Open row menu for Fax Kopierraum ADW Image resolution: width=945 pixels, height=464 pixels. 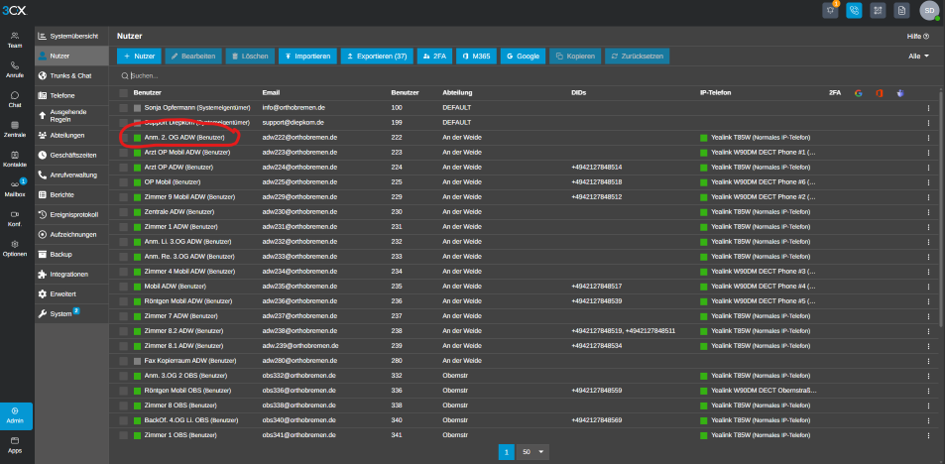pyautogui.click(x=928, y=361)
